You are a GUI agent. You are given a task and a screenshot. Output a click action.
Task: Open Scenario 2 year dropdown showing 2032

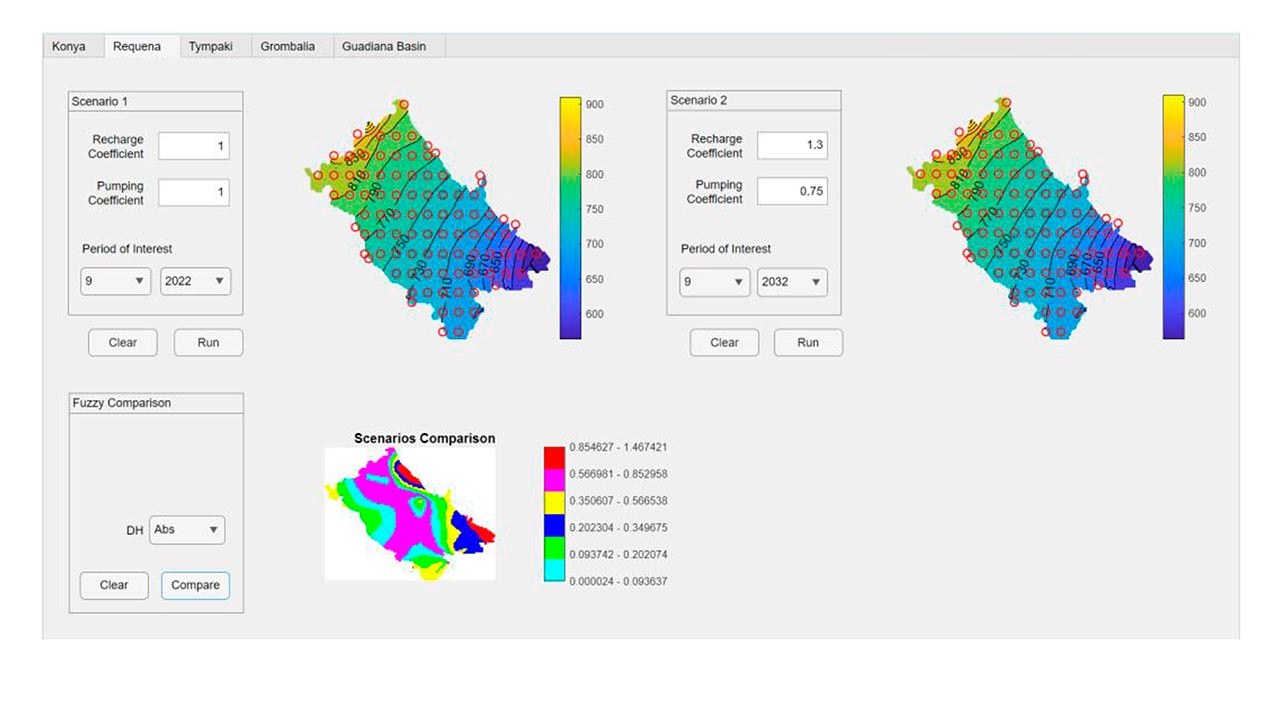[x=793, y=281]
